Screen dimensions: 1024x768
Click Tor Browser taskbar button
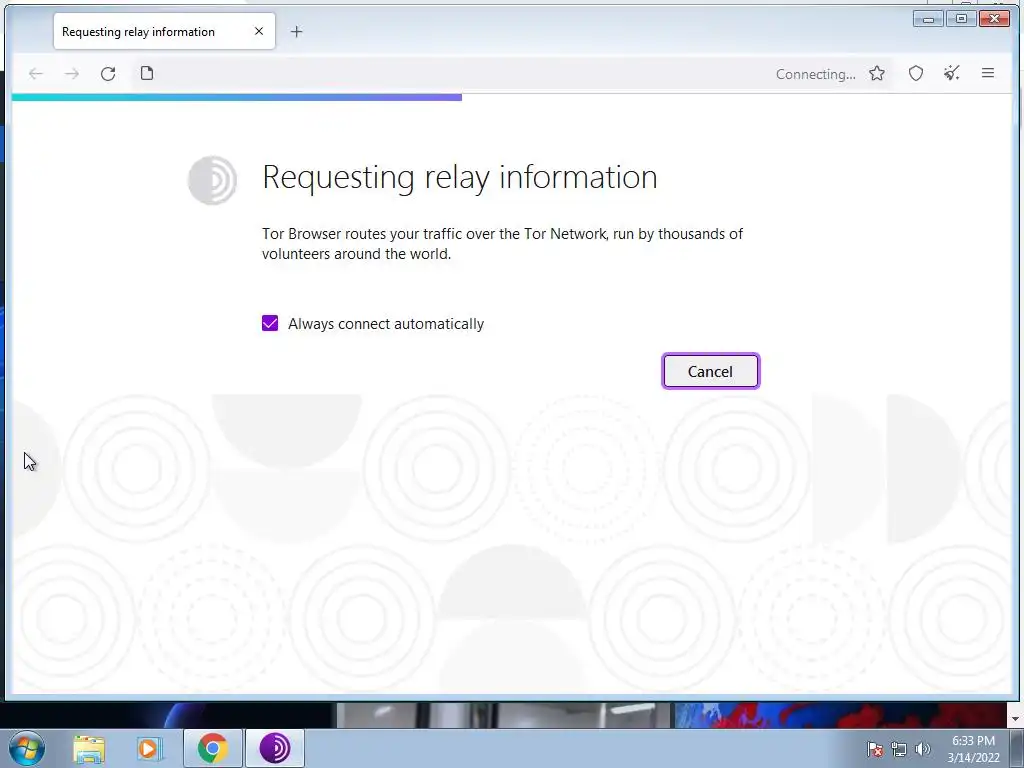tap(275, 748)
